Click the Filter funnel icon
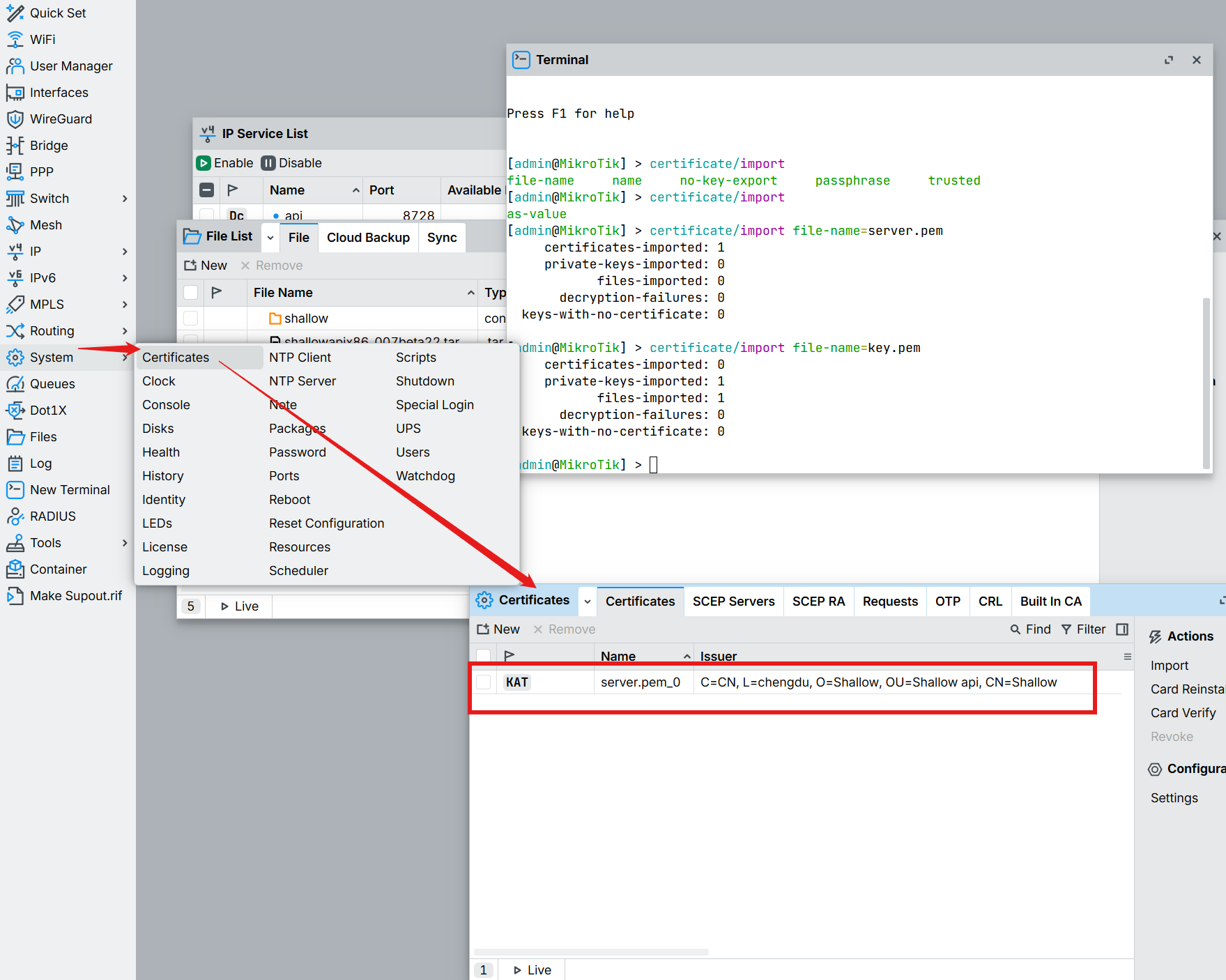 coord(1066,629)
